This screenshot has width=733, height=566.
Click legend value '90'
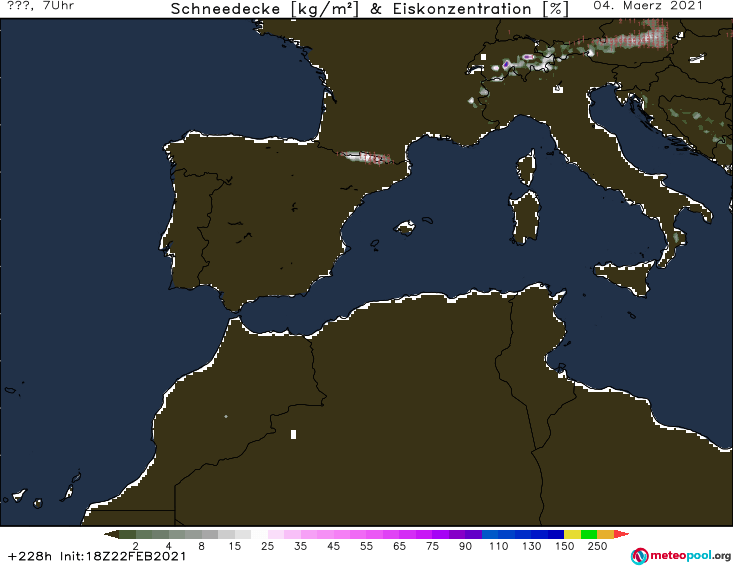[465, 546]
